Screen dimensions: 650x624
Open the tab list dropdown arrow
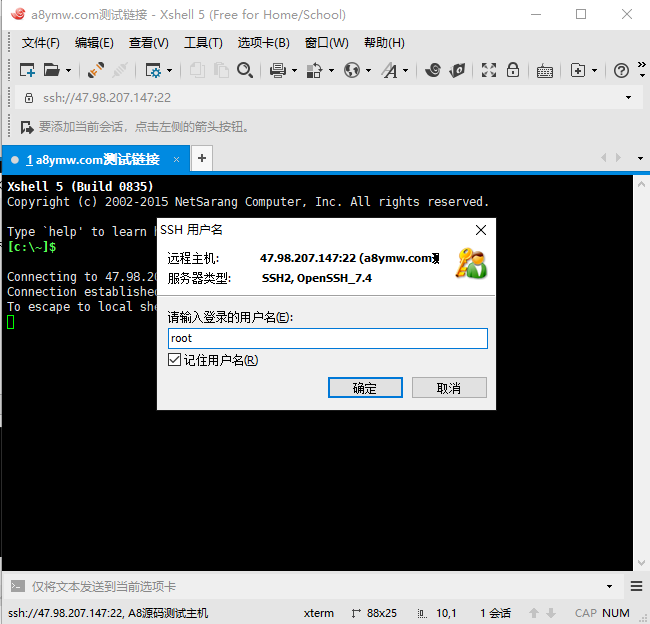(x=640, y=158)
